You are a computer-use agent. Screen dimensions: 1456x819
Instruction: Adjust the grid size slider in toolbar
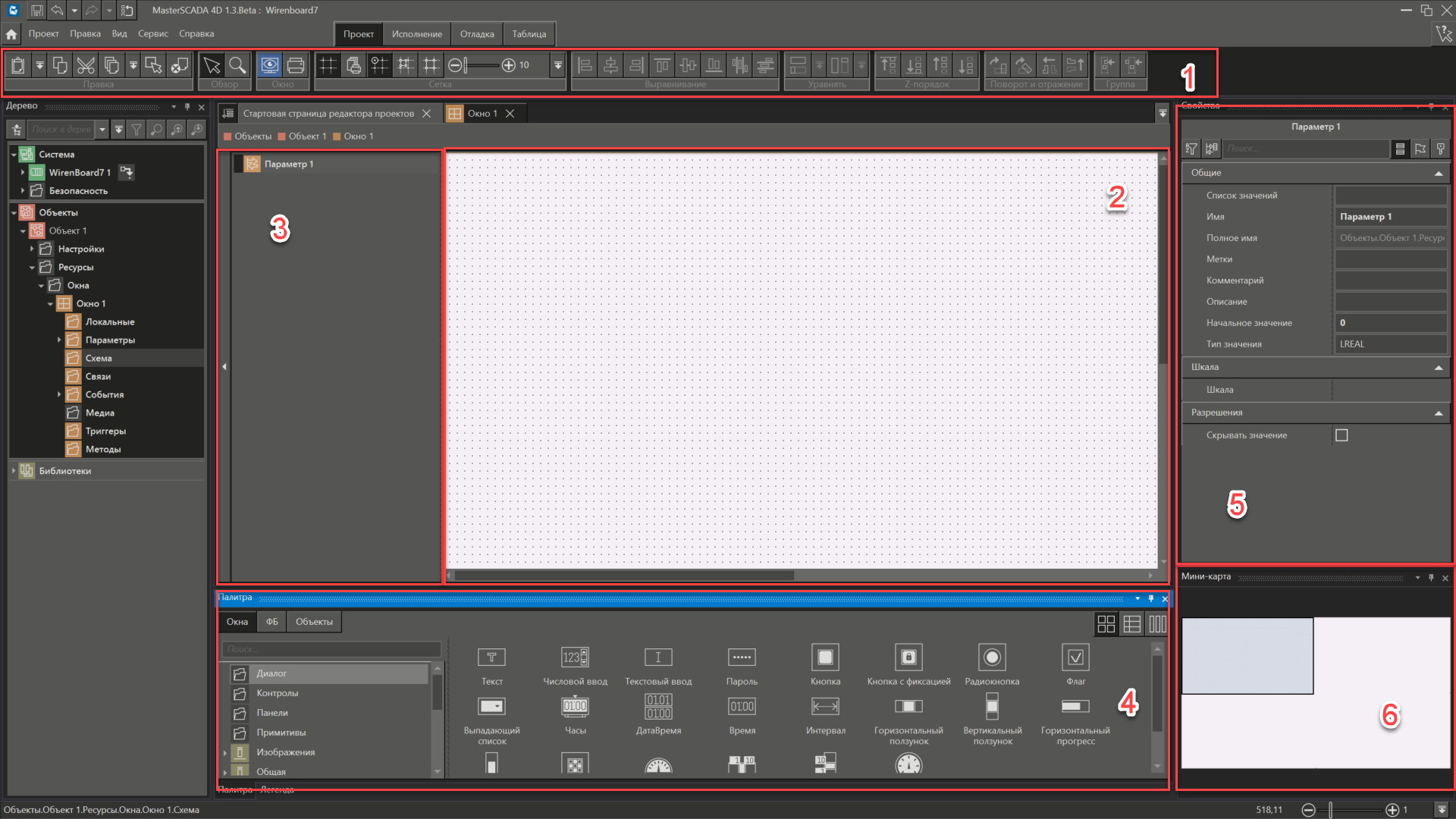(482, 65)
